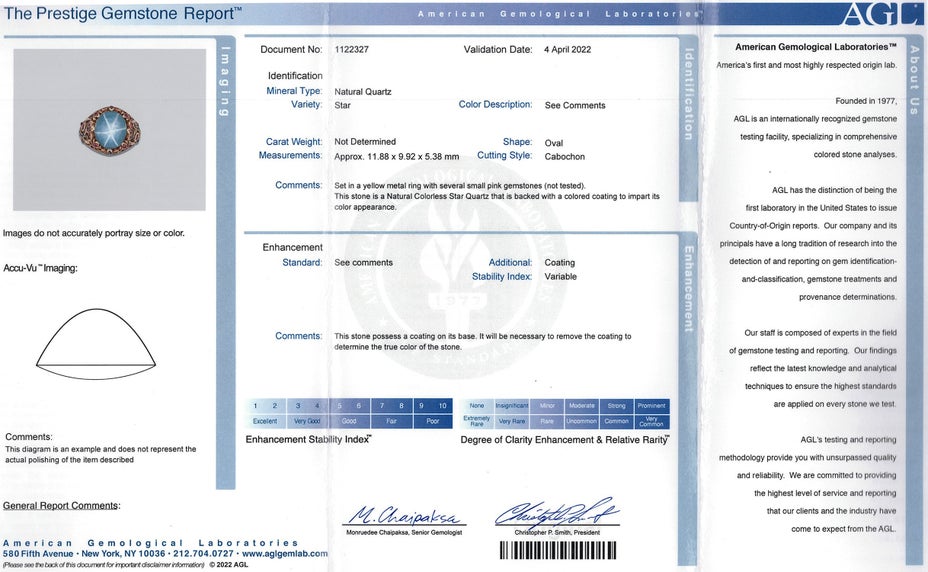Screen dimensions: 928x572
Task: Open the About Us side tab
Action: point(914,80)
